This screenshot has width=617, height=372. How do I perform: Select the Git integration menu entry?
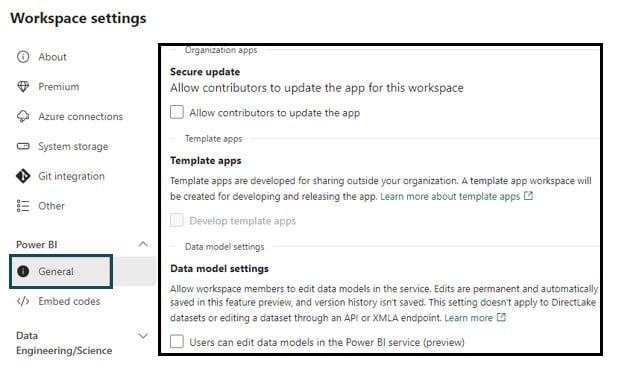(x=71, y=176)
